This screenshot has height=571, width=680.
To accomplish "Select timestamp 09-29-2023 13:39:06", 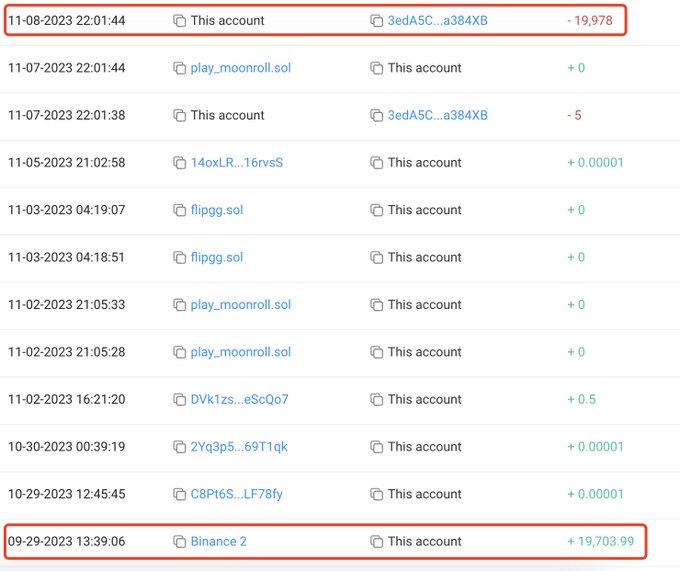I will (x=67, y=542).
